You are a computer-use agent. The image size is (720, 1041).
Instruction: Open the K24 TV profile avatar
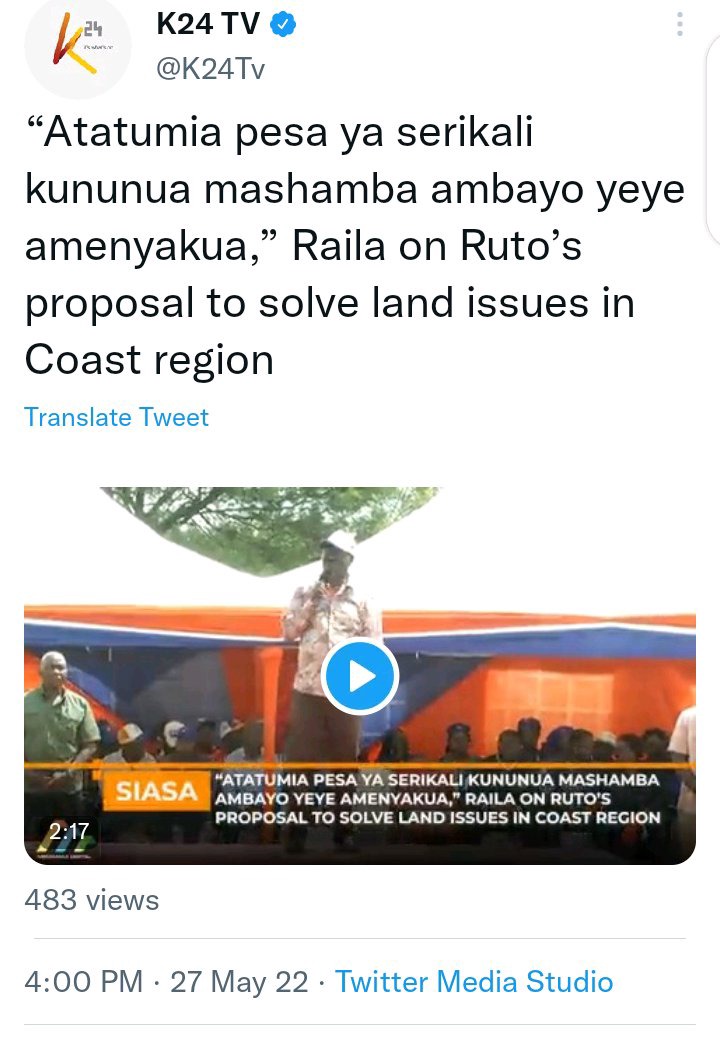click(78, 46)
